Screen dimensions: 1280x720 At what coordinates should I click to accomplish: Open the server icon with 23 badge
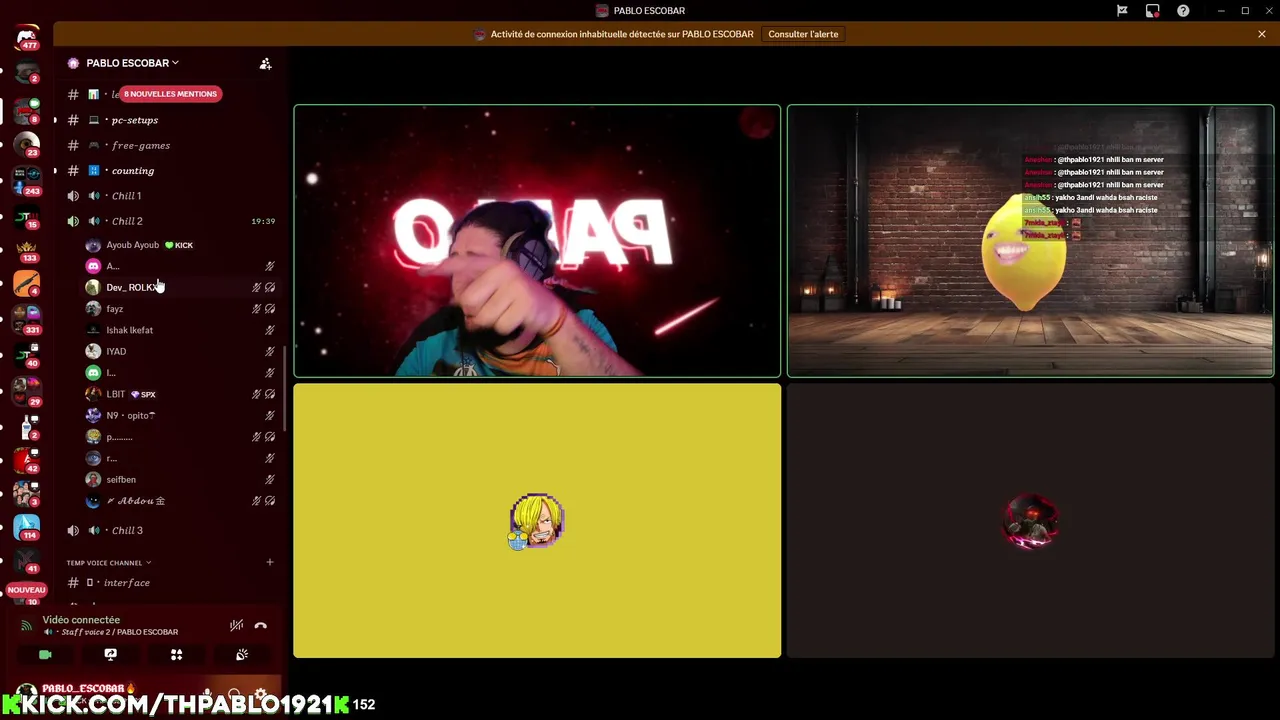[x=27, y=145]
